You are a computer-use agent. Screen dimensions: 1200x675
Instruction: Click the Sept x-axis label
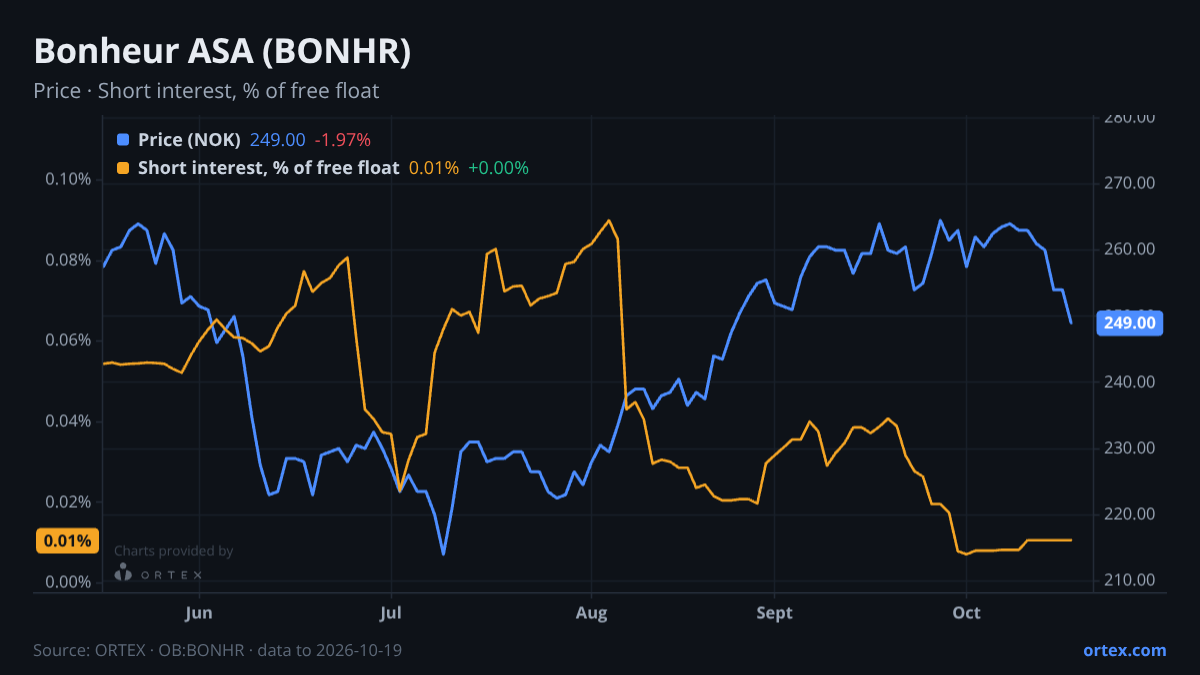(x=773, y=612)
